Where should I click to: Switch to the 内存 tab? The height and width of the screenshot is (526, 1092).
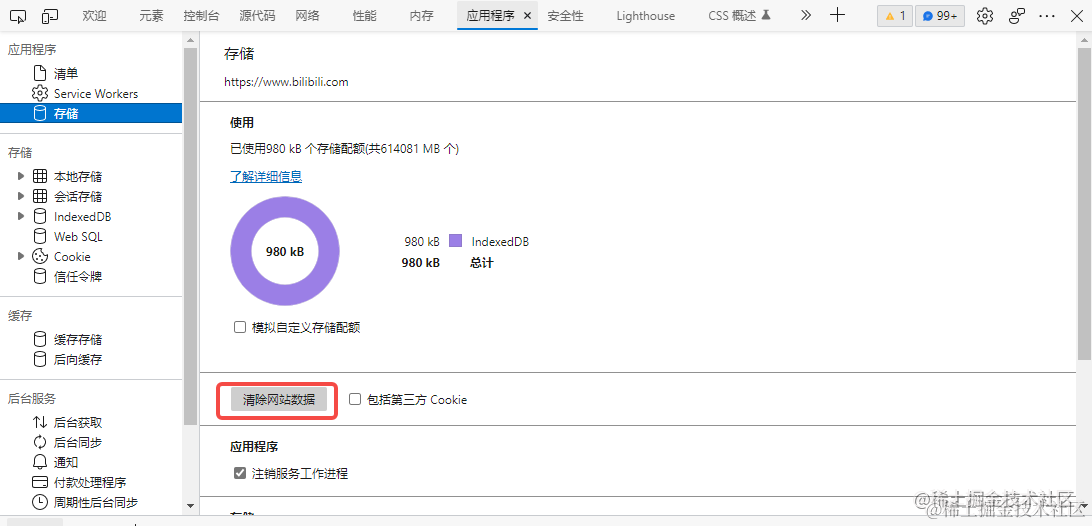(421, 16)
